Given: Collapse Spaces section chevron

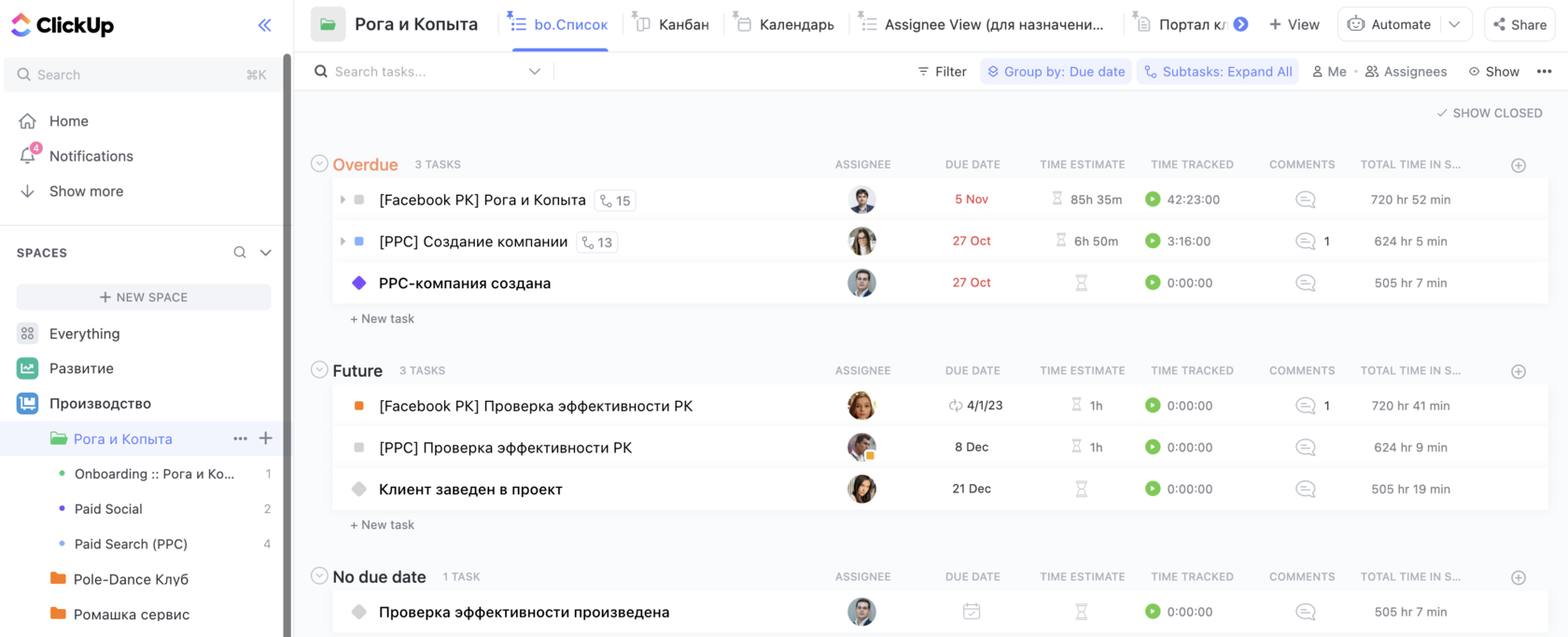Looking at the screenshot, I should click(x=266, y=253).
